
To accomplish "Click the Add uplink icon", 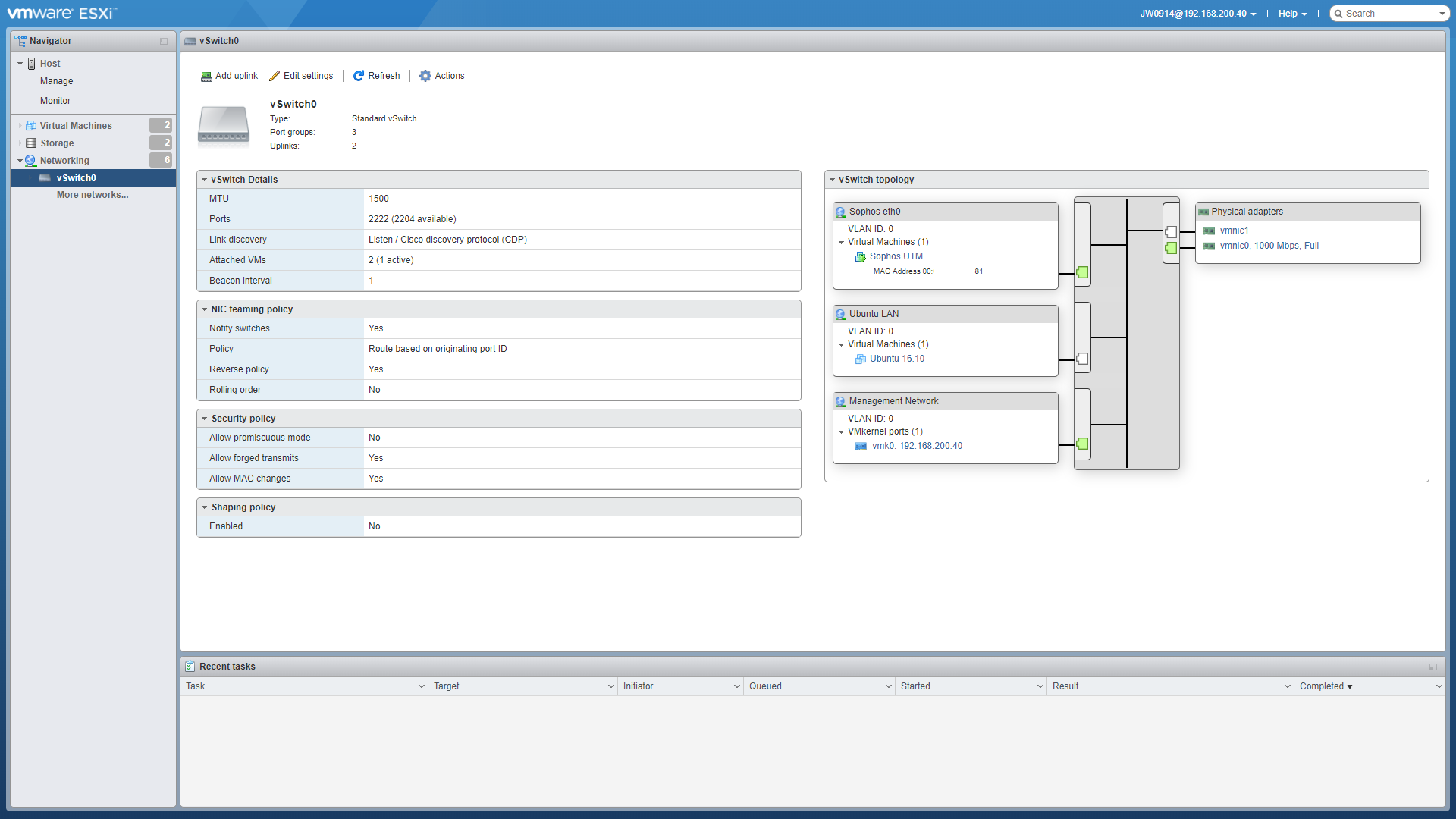I will (206, 77).
